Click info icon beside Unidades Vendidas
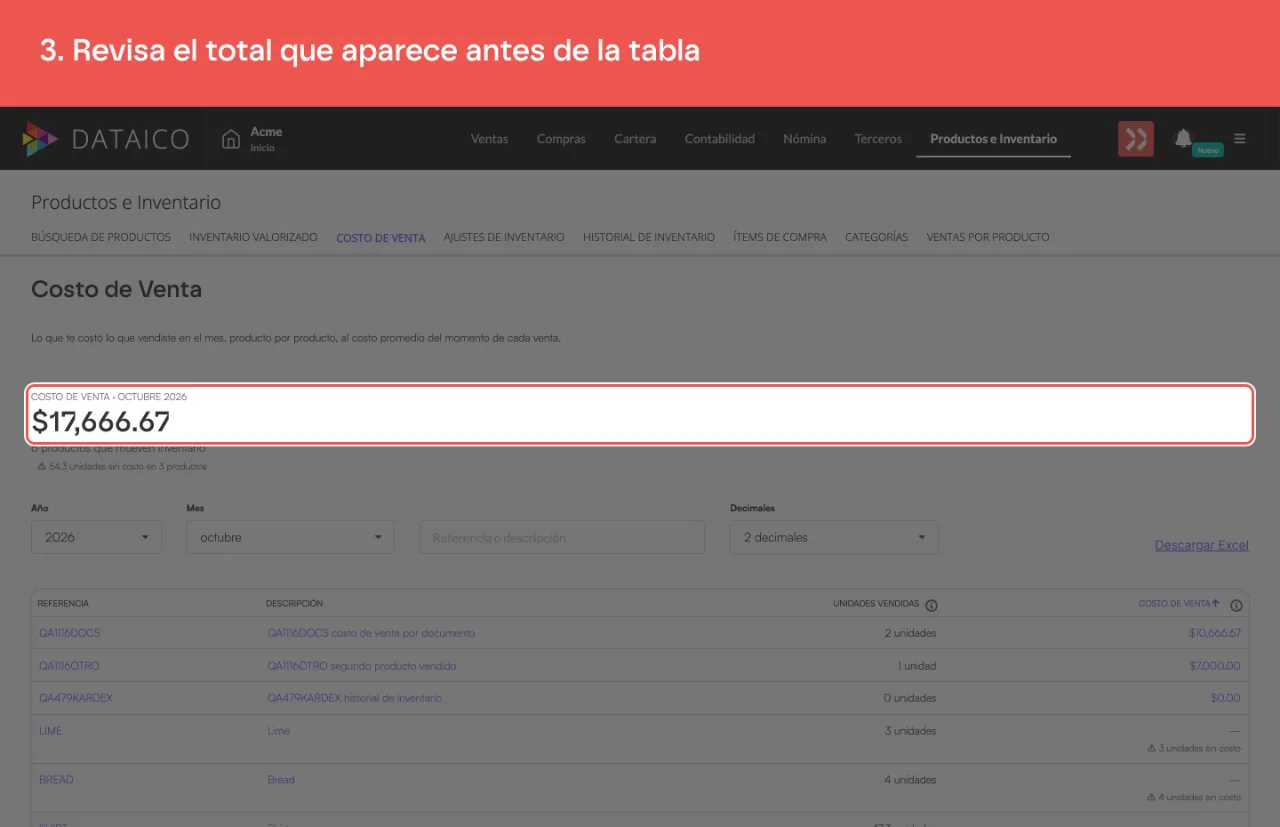The height and width of the screenshot is (827, 1280). point(931,605)
